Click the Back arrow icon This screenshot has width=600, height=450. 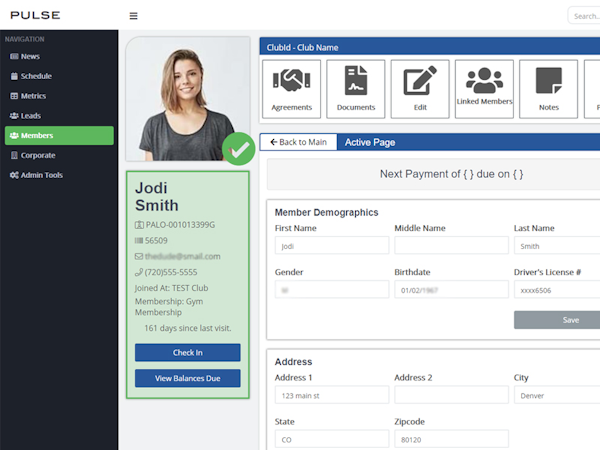point(274,142)
